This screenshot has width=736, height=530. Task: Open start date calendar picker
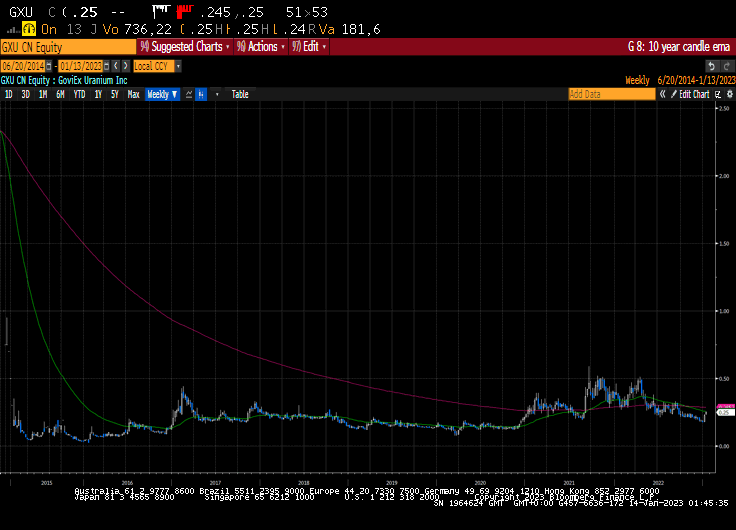(x=48, y=66)
